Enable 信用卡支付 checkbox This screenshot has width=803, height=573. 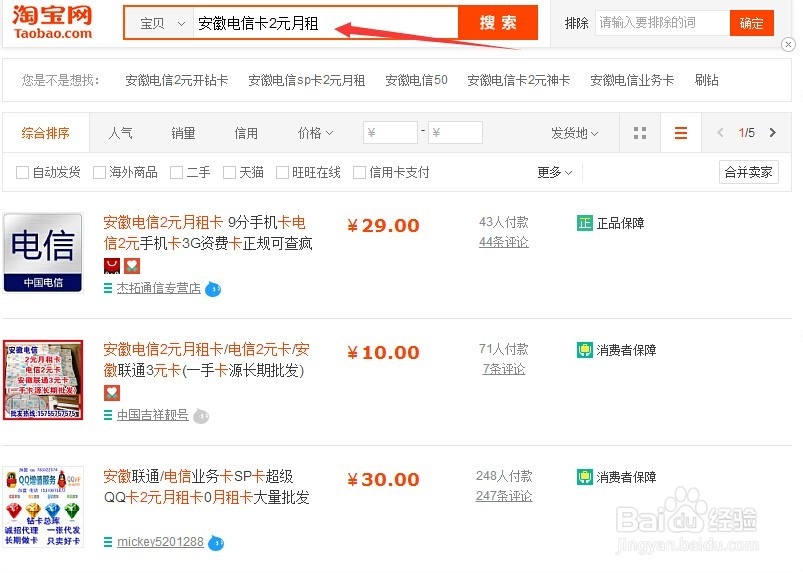(x=360, y=173)
